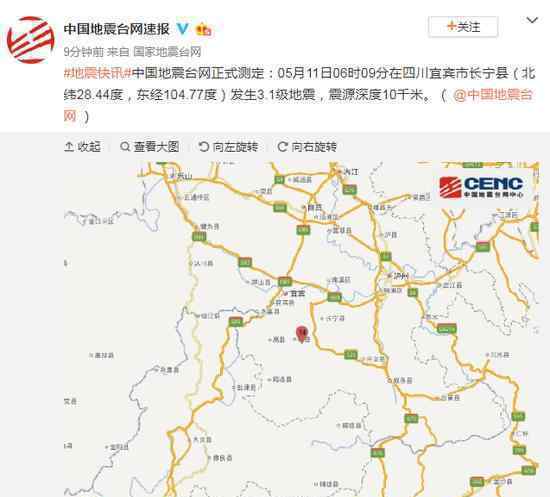Click the 9分钟前 post timestamp

84,52
